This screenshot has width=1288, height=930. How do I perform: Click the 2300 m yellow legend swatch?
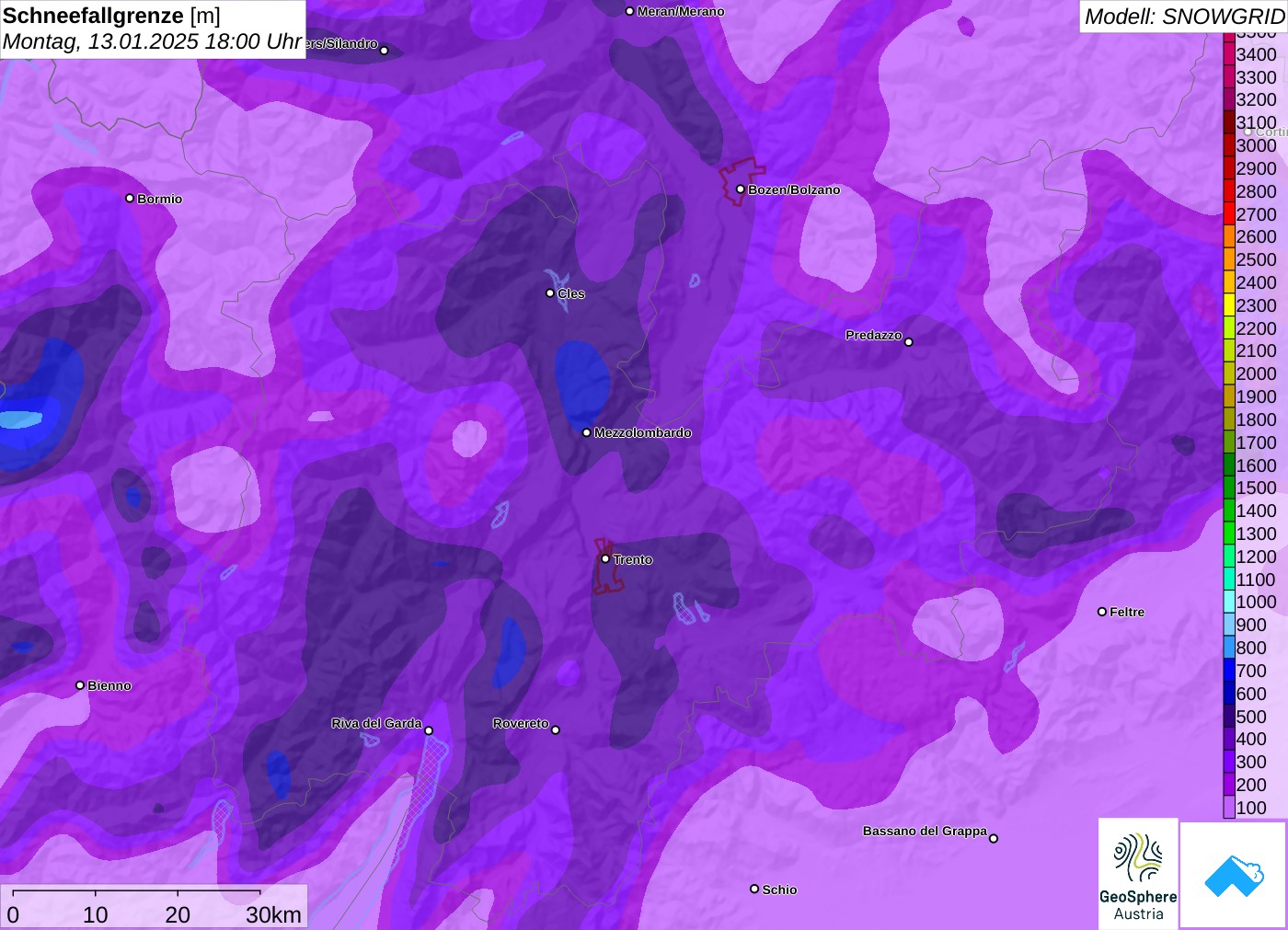(x=1229, y=305)
